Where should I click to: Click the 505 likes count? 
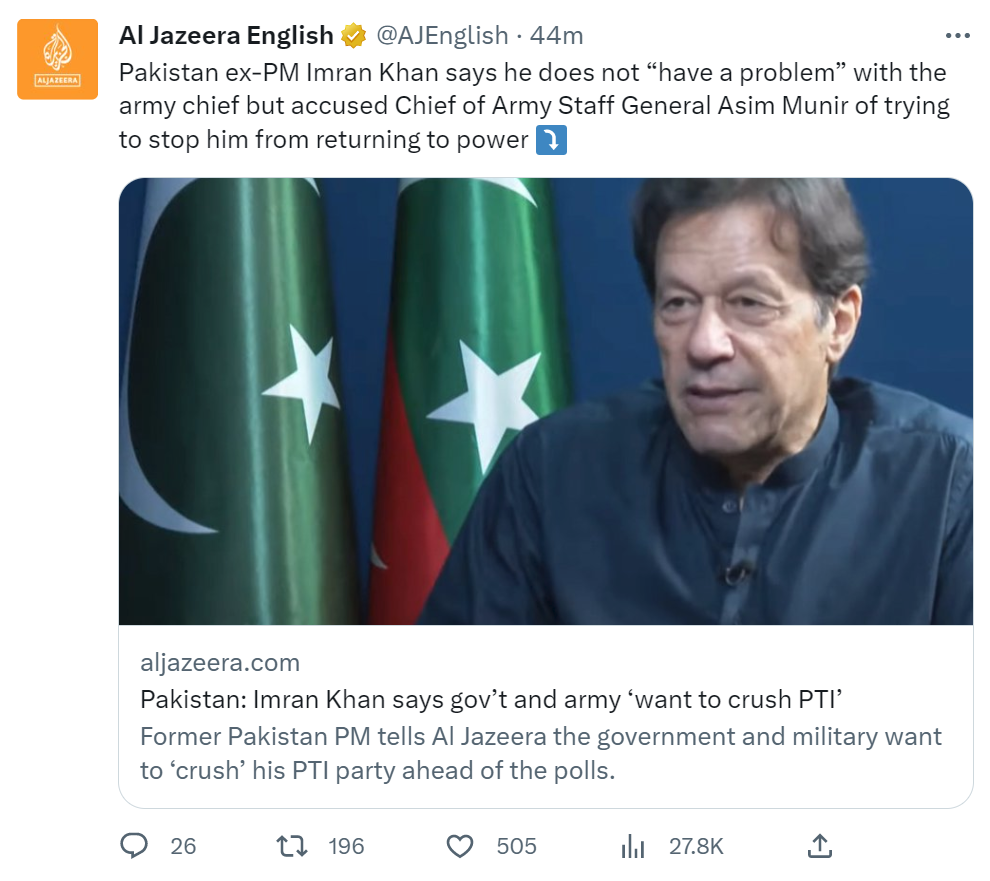[516, 846]
